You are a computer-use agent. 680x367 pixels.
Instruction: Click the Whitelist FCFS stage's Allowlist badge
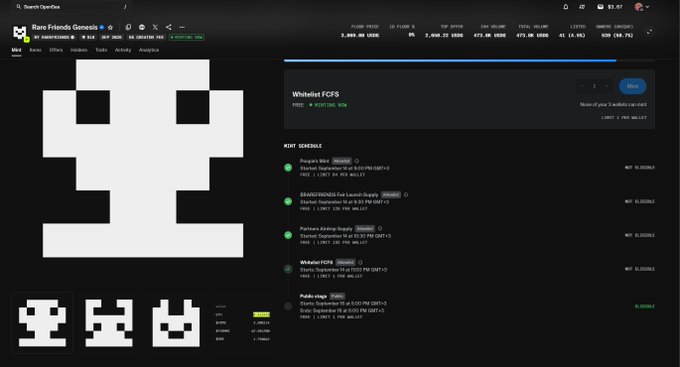pos(346,262)
